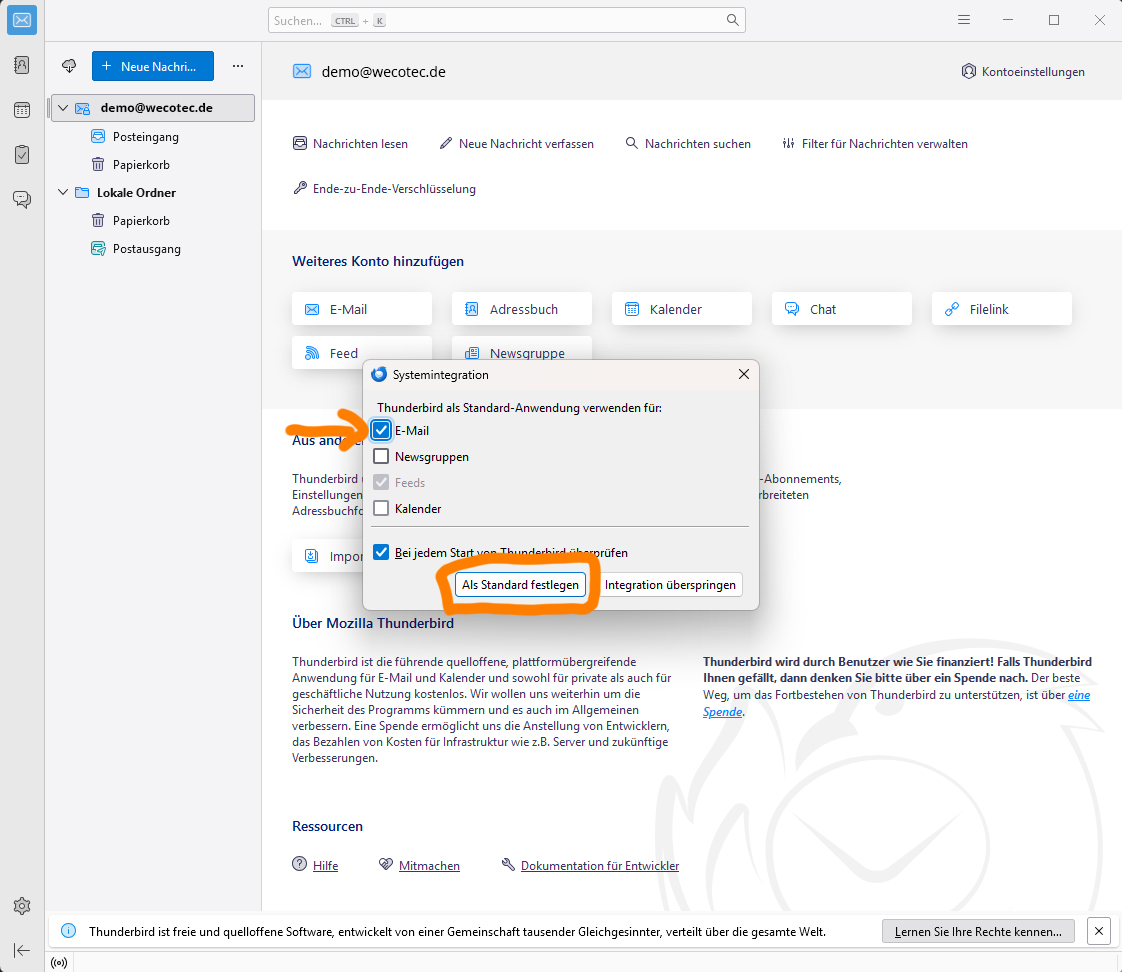This screenshot has width=1122, height=972.
Task: Click the Neue Nachricht button
Action: [152, 66]
